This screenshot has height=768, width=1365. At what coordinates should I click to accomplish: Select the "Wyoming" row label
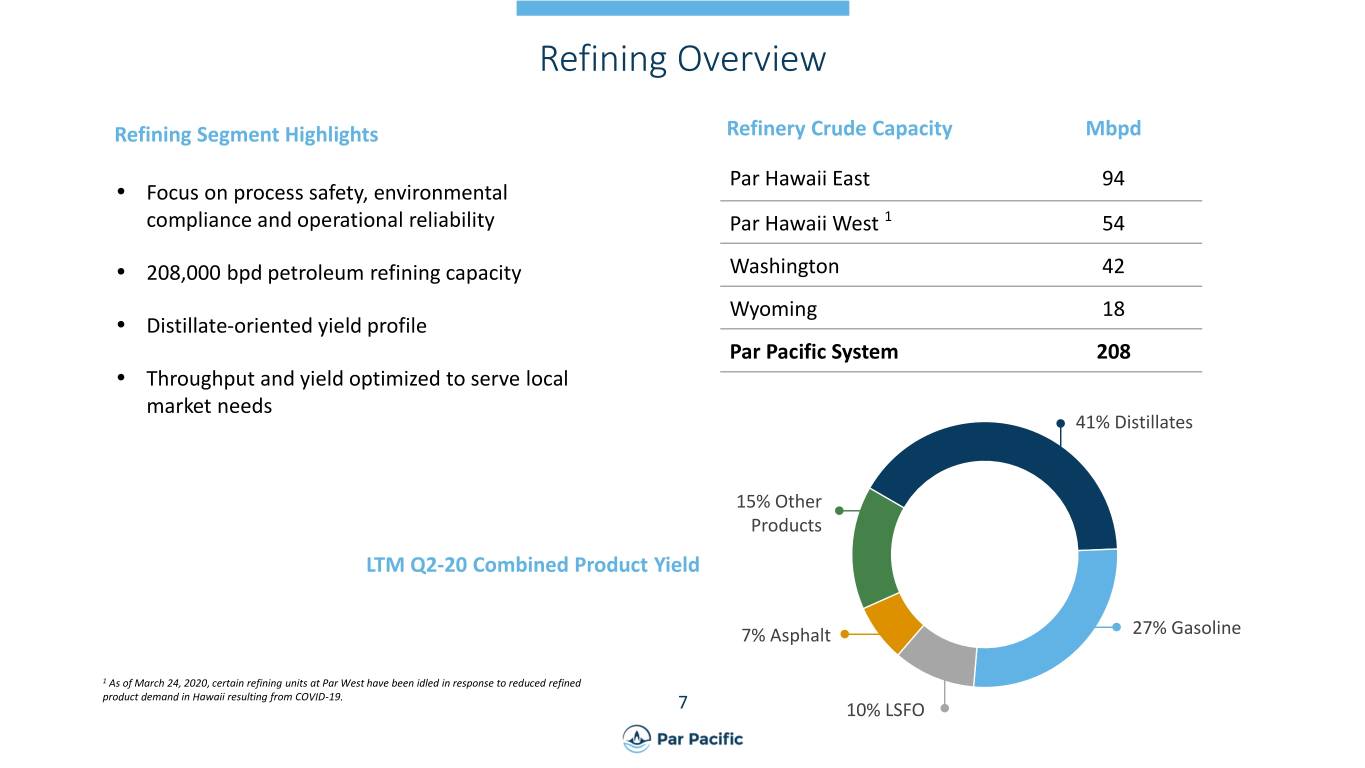click(x=773, y=309)
